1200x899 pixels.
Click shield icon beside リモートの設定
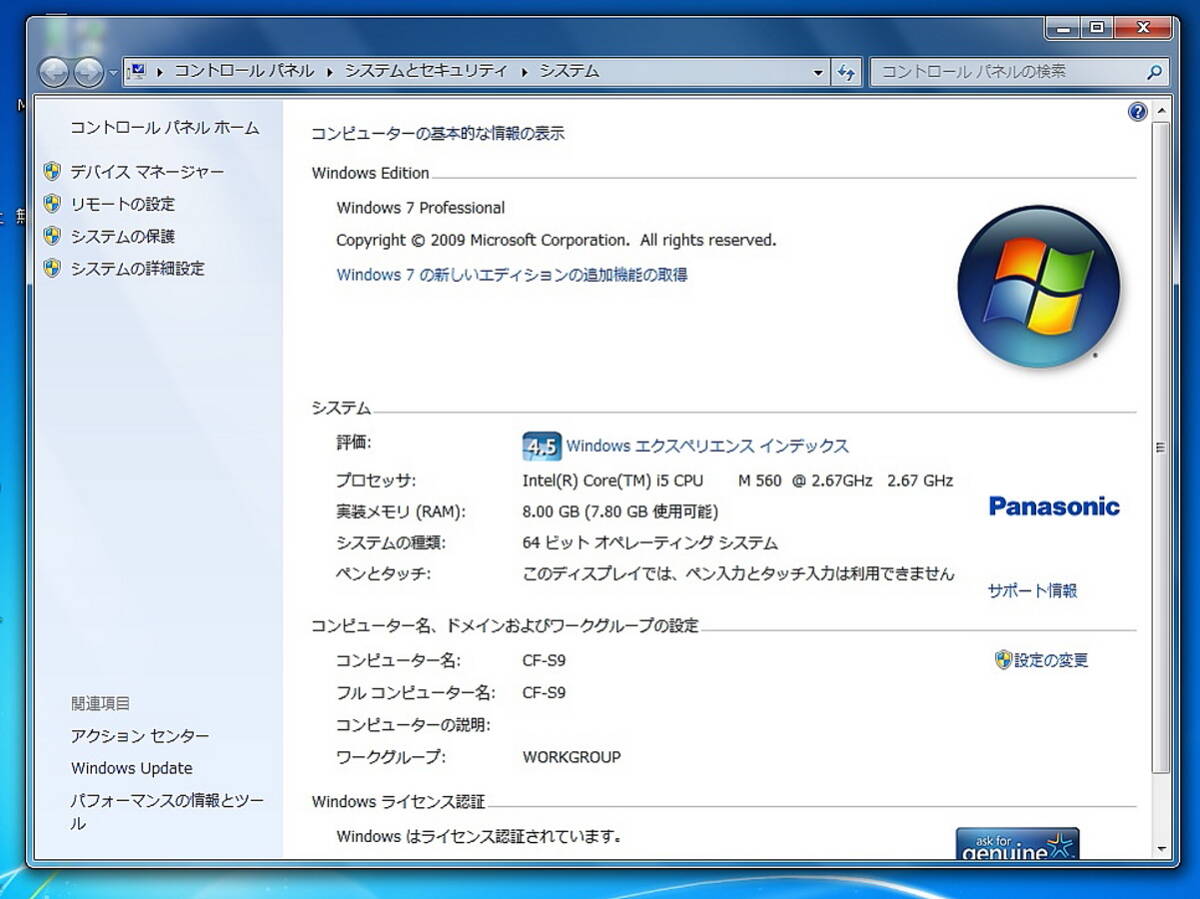53,204
